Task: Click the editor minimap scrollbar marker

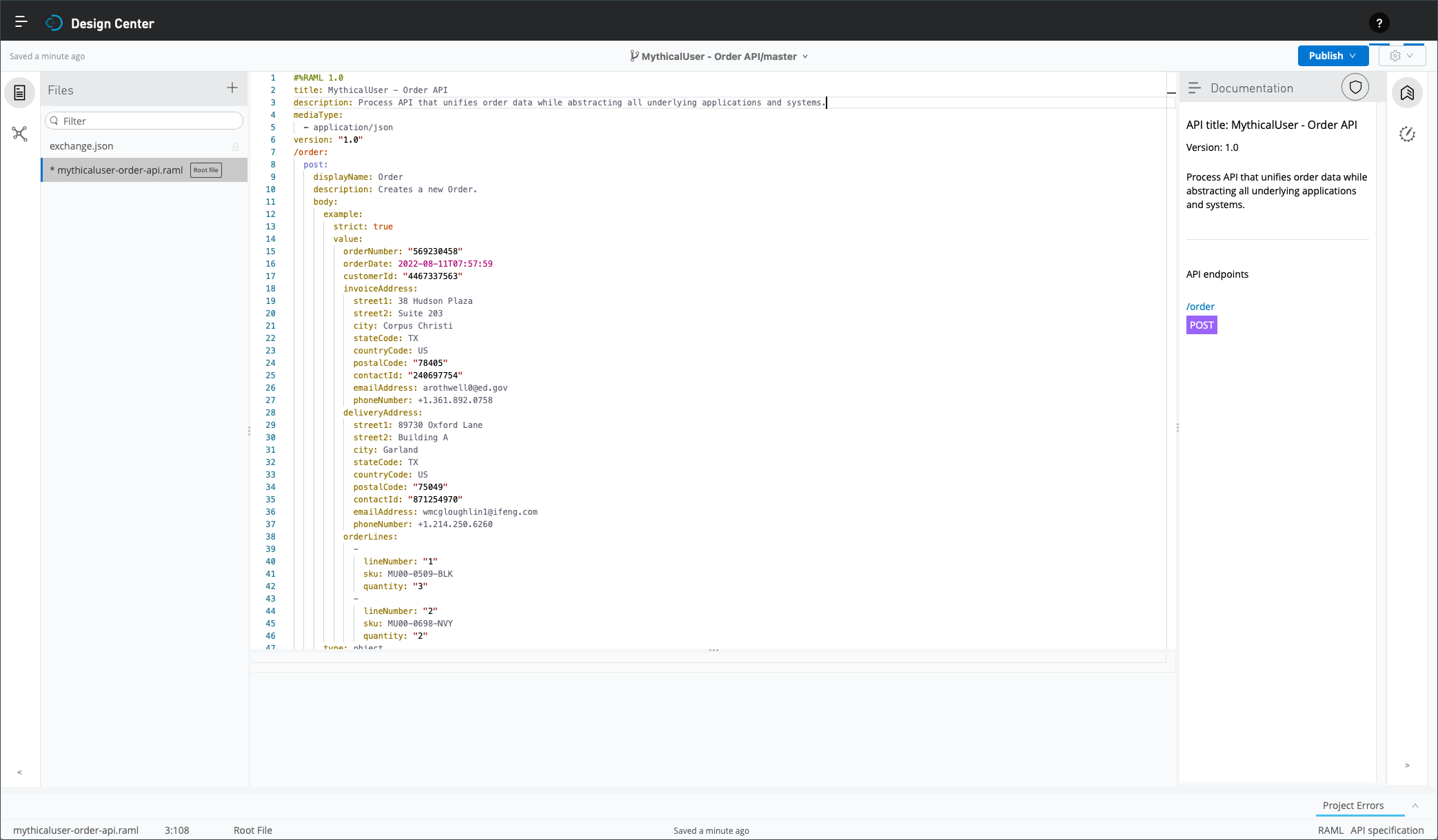Action: 1171,92
